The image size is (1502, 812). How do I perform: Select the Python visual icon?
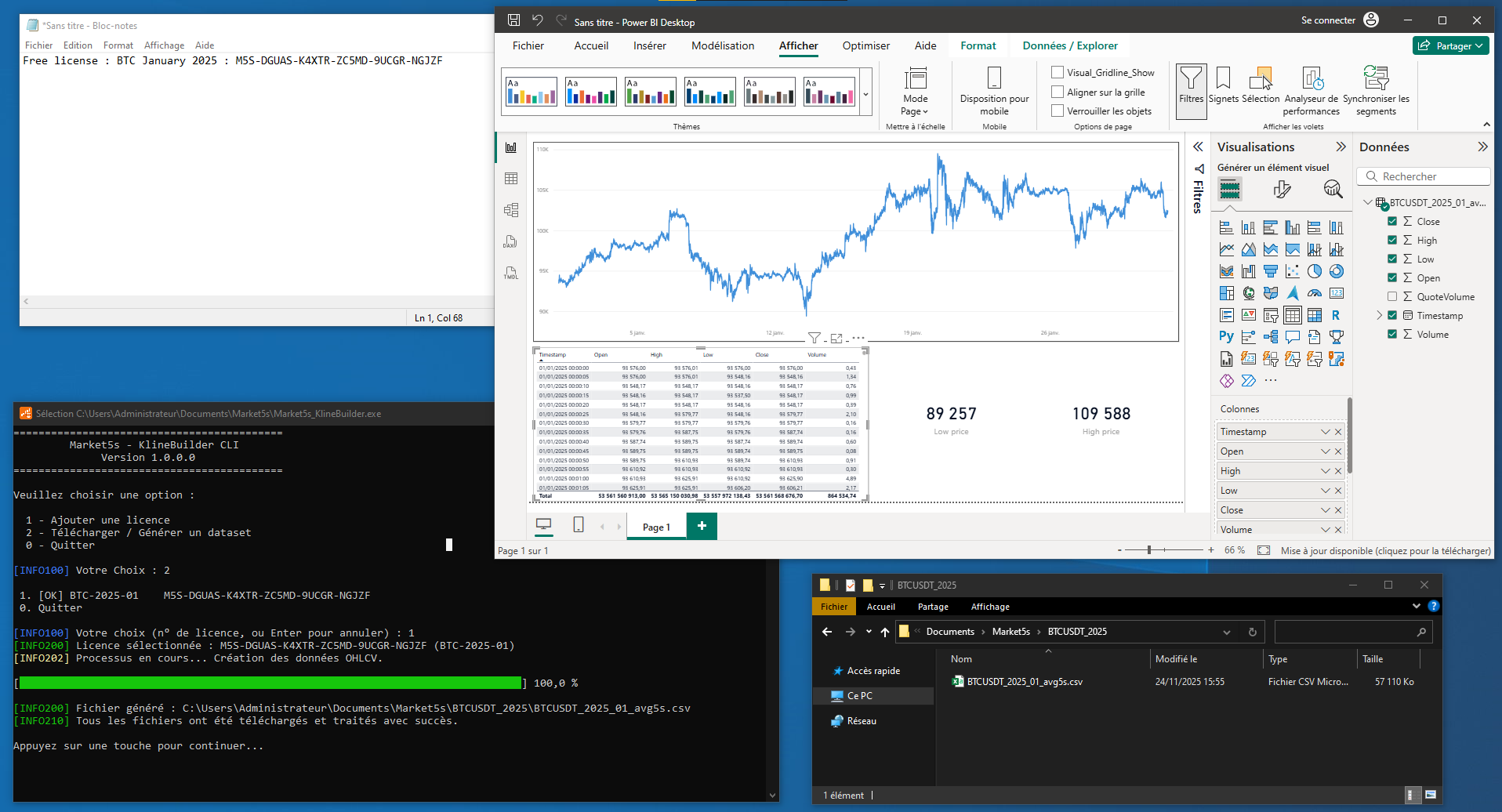coord(1227,335)
